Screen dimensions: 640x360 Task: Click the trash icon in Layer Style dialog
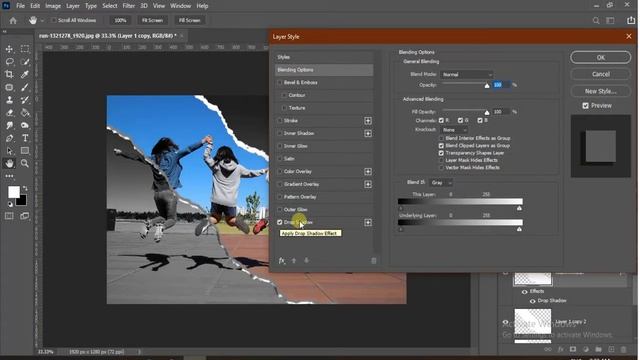tap(373, 260)
